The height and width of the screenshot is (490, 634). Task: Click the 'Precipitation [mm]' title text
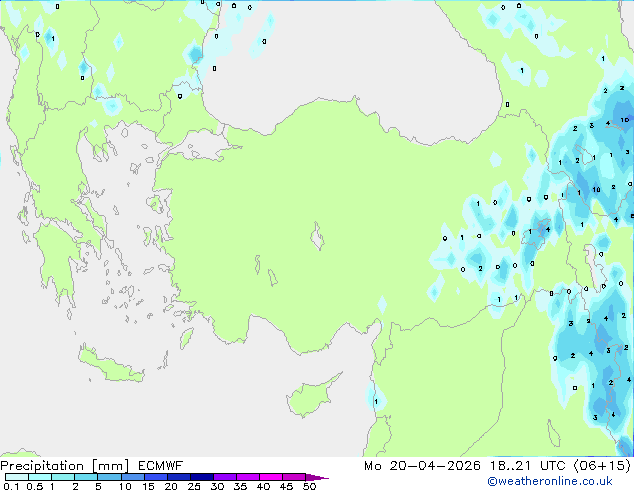pos(65,466)
